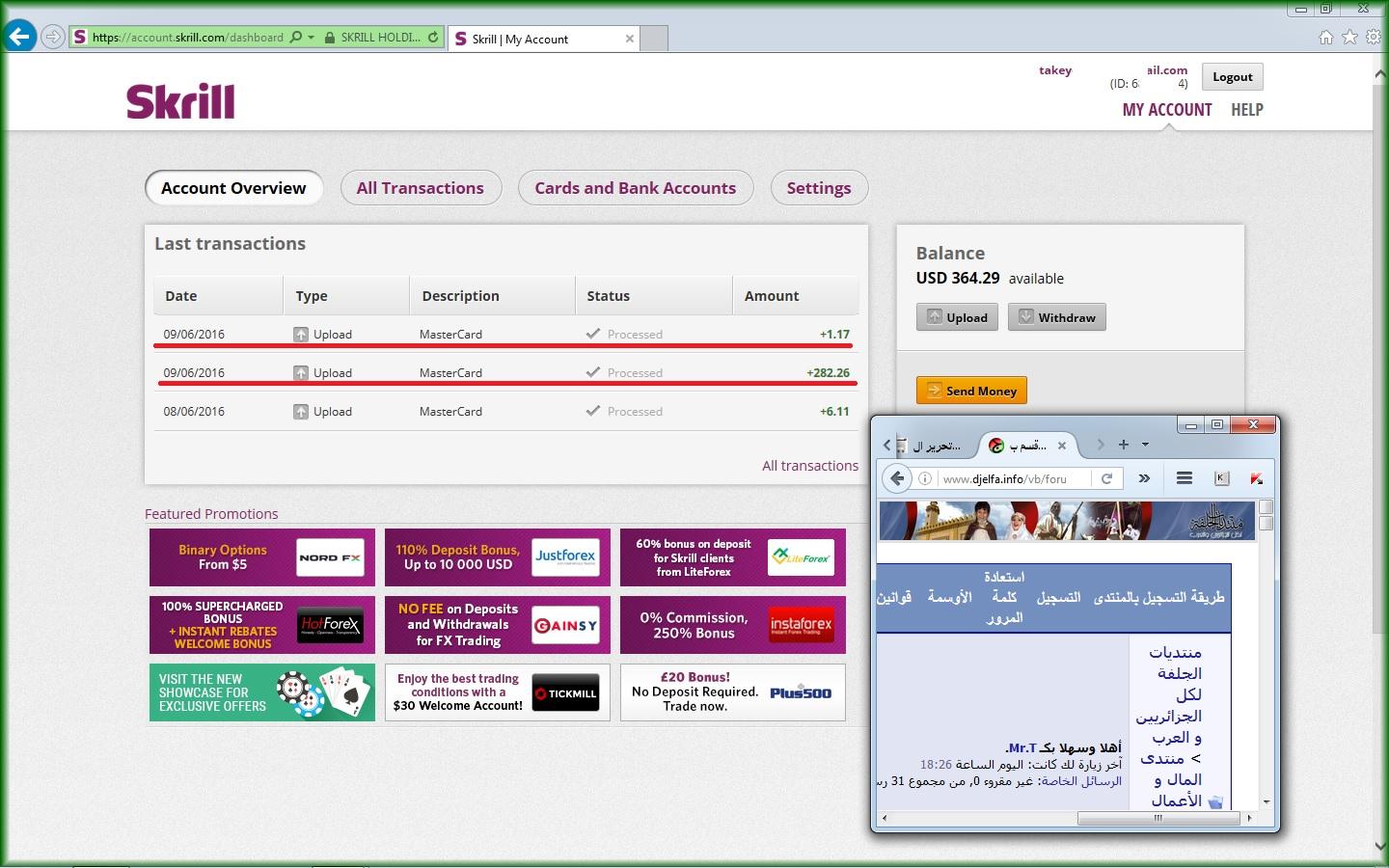Viewport: 1389px width, 868px height.
Task: Click the red Kaspersky icon in Firefox toolbar
Action: (x=1256, y=478)
